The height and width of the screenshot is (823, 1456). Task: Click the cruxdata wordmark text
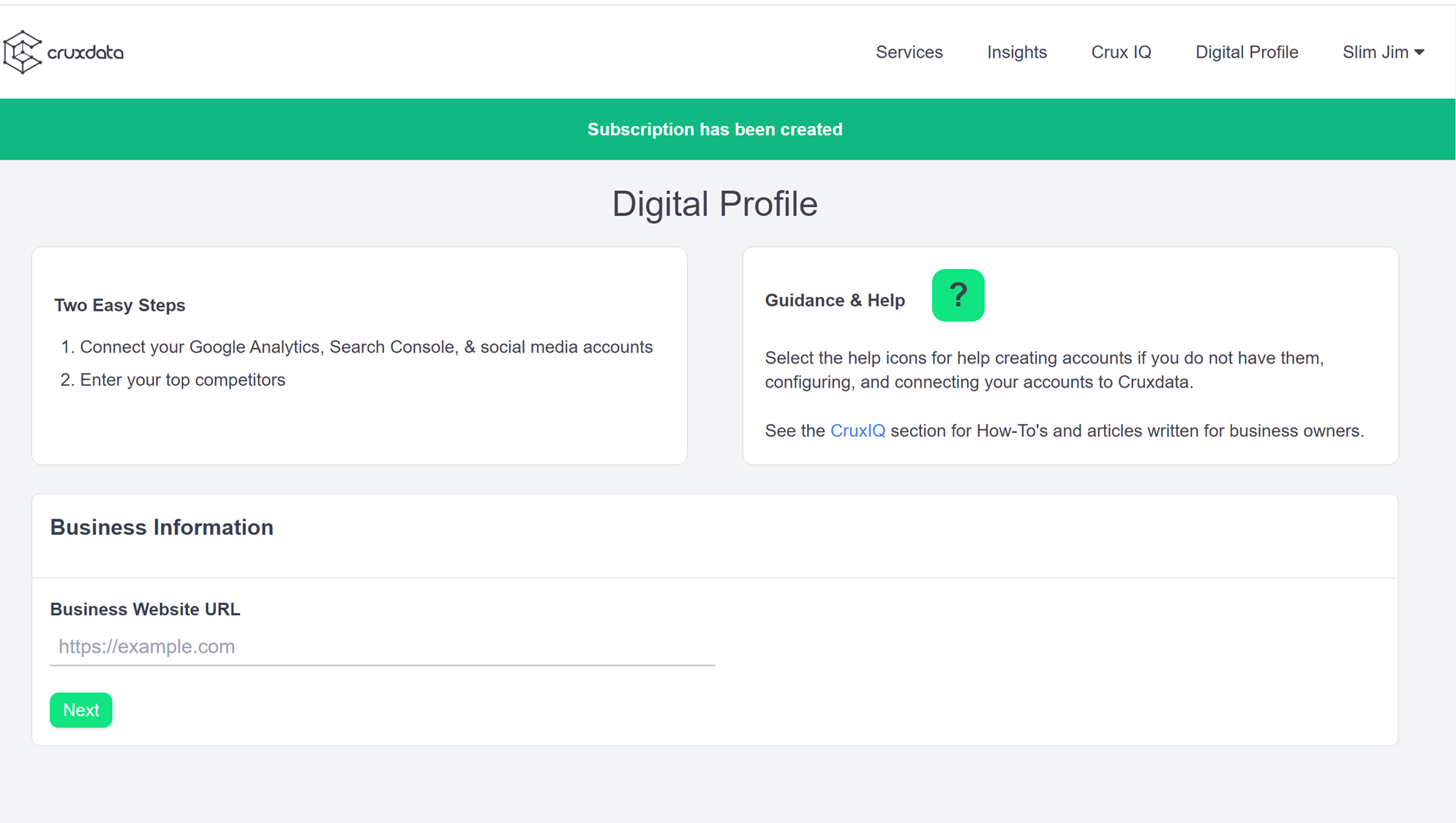(86, 53)
